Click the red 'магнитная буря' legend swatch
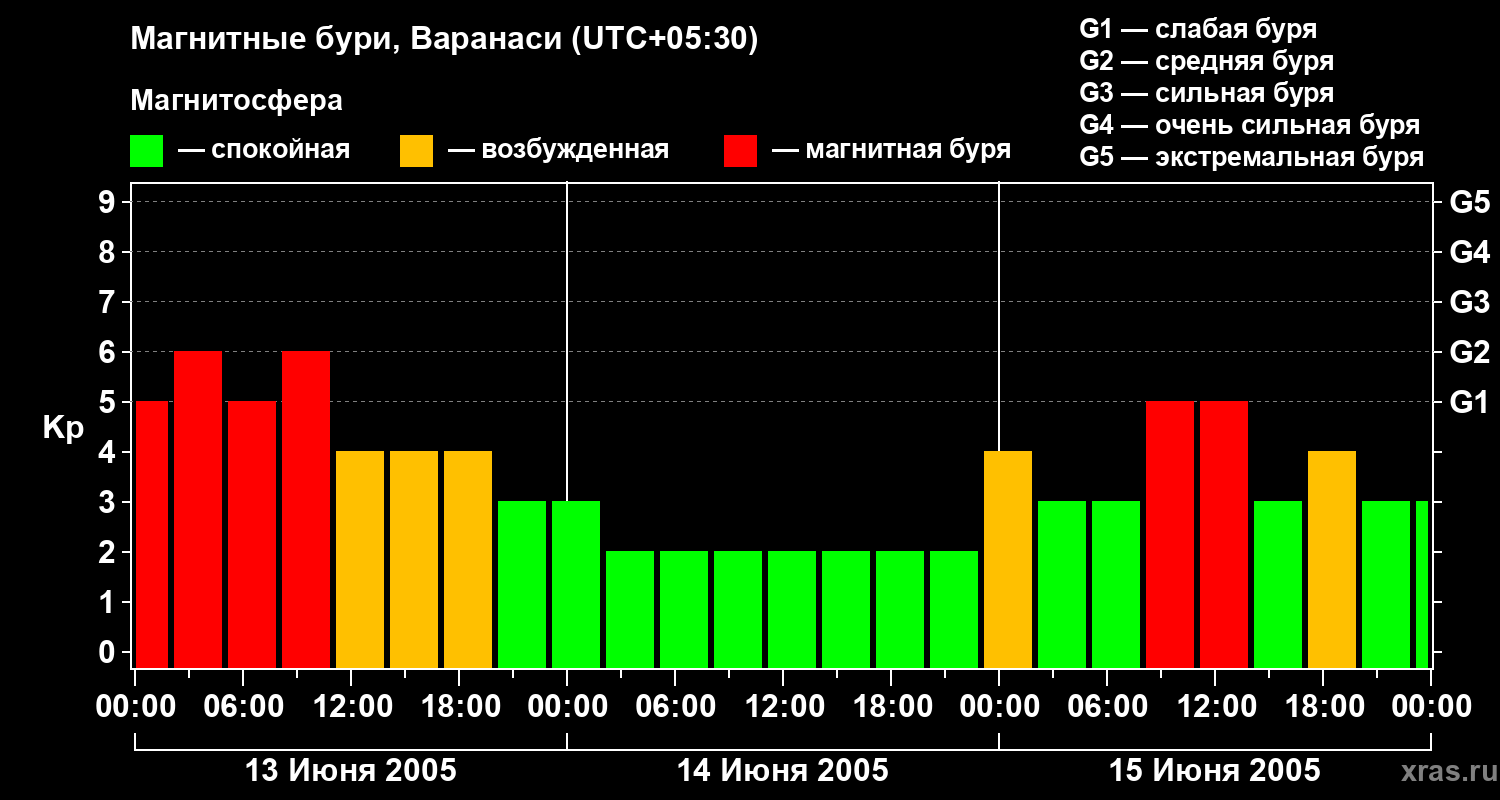Screen dimensions: 1500x800 coord(740,151)
